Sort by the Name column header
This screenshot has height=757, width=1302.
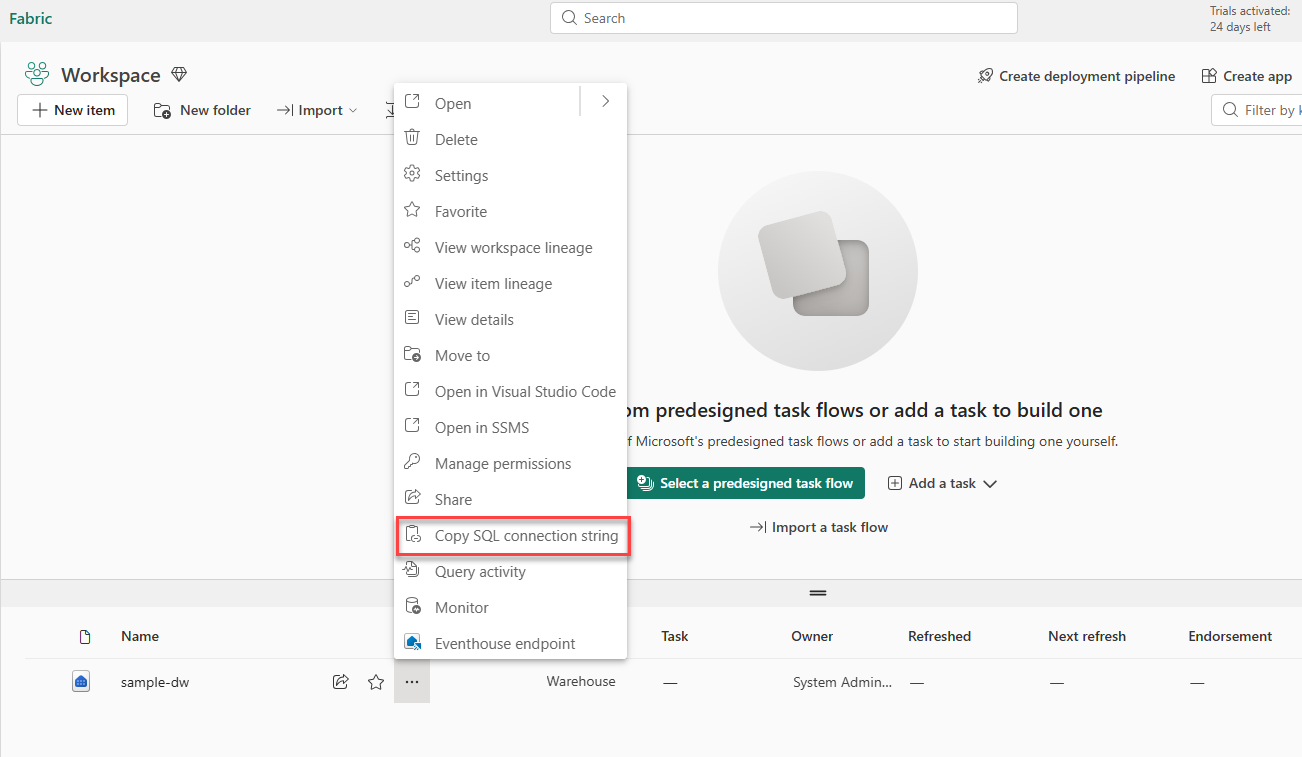coord(140,636)
